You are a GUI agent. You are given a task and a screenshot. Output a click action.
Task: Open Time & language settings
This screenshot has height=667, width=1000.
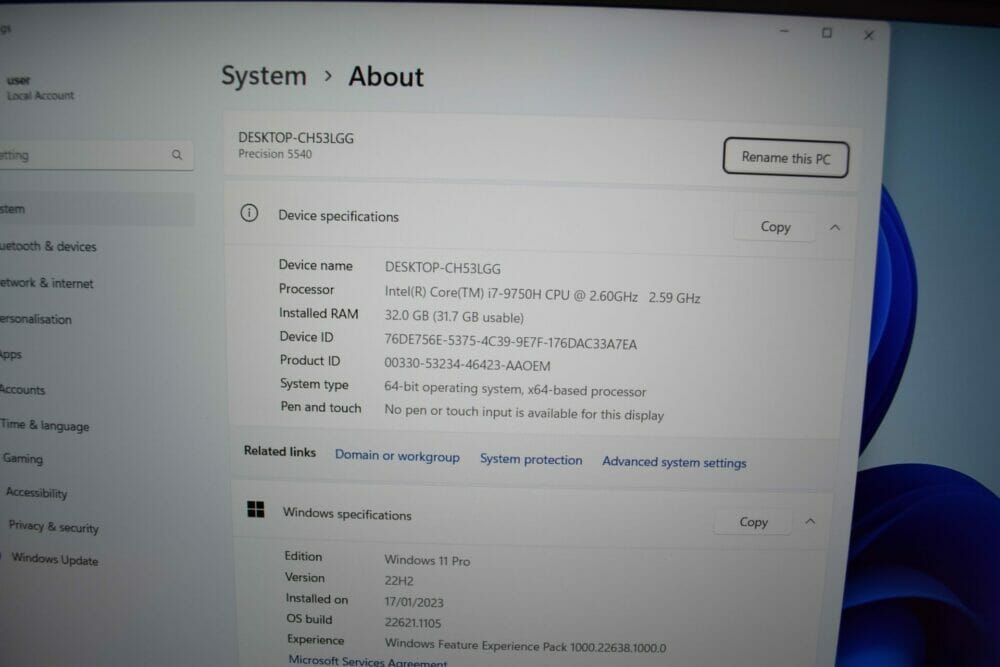(x=45, y=425)
